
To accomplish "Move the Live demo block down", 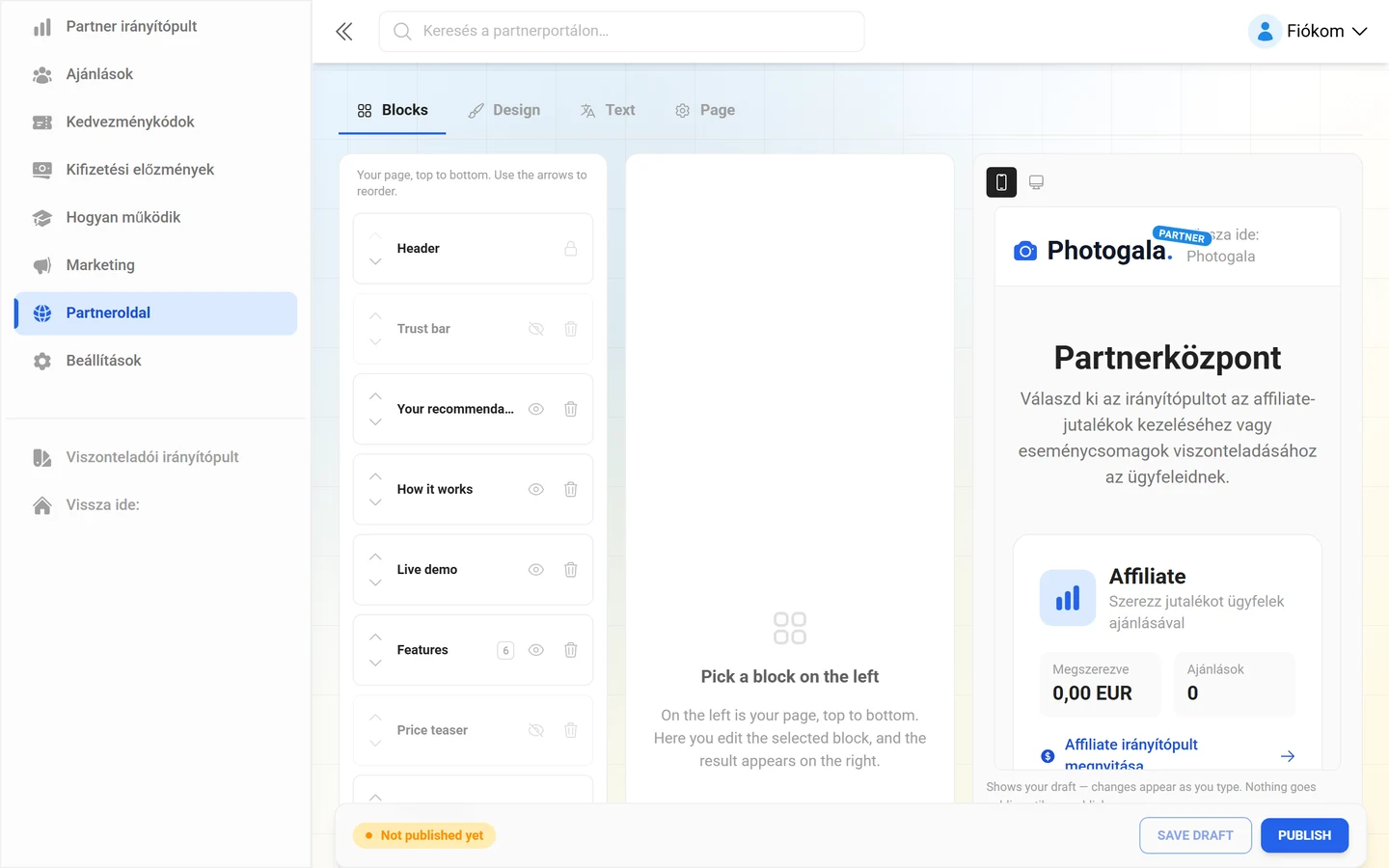I will pos(375,583).
